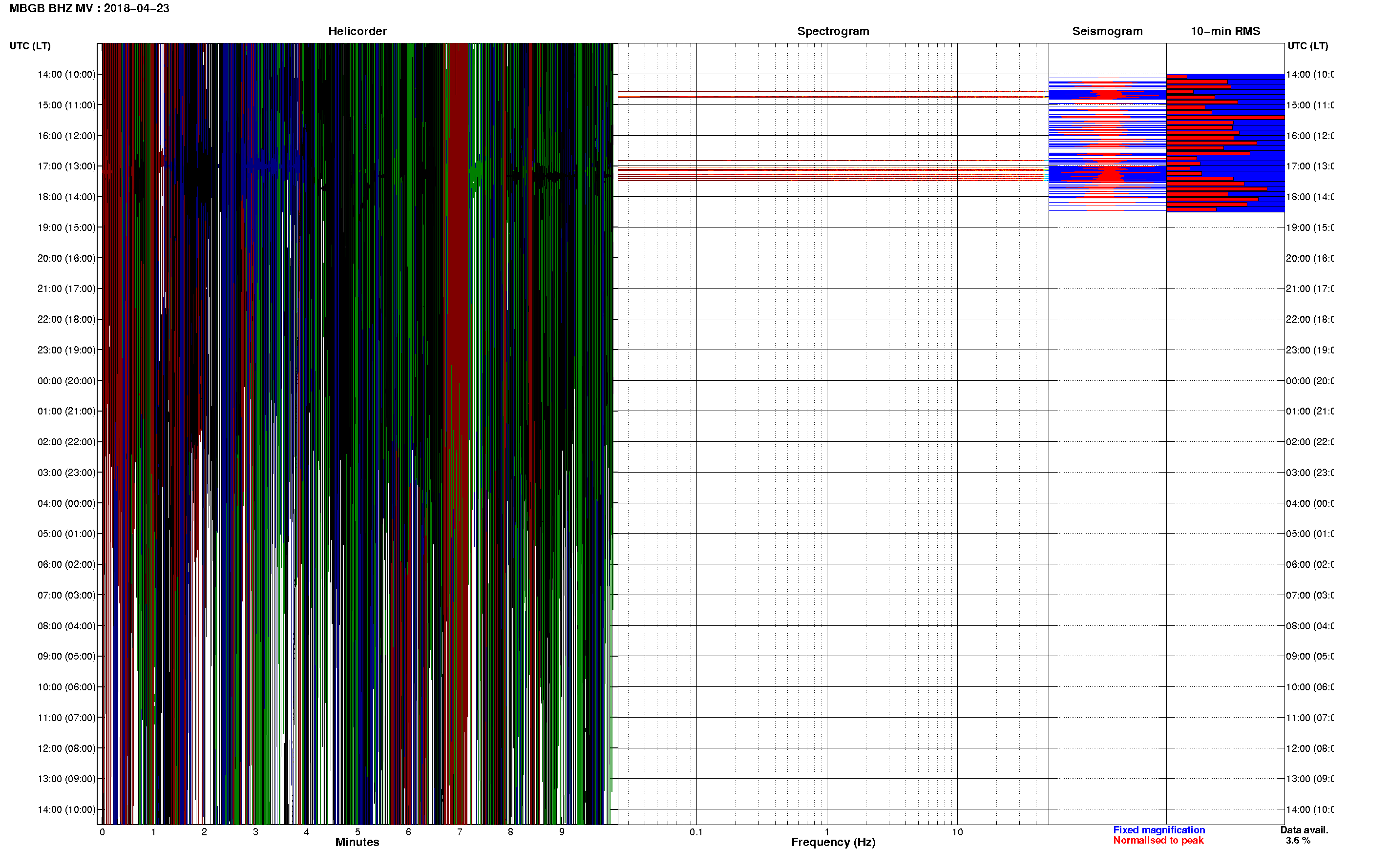Screen dimensions: 1389x868
Task: Click the right 'UTC (LT)' axis header
Action: click(1307, 46)
